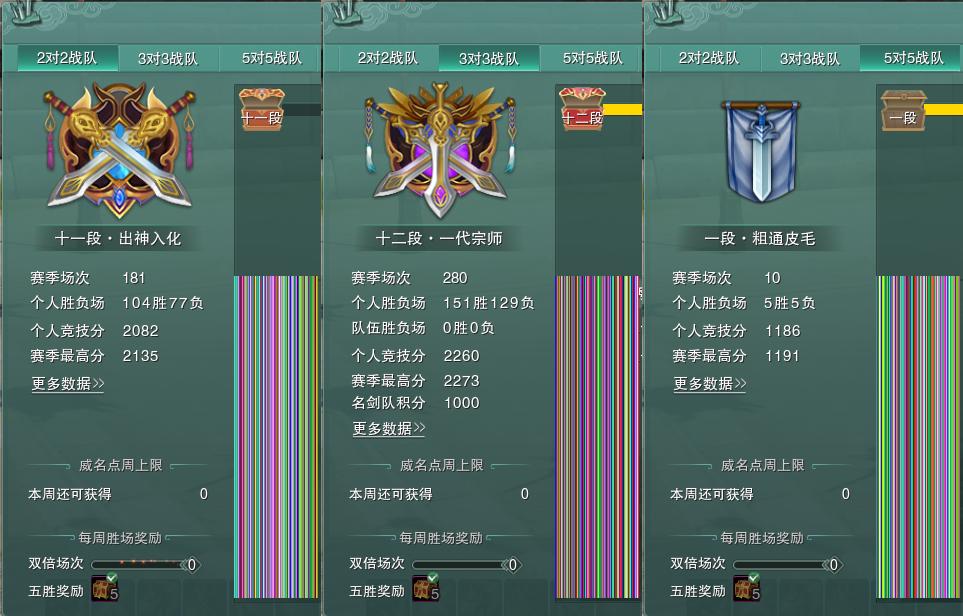Click the 十二段 purple-gem rank emblem
The width and height of the screenshot is (963, 616).
tap(440, 151)
